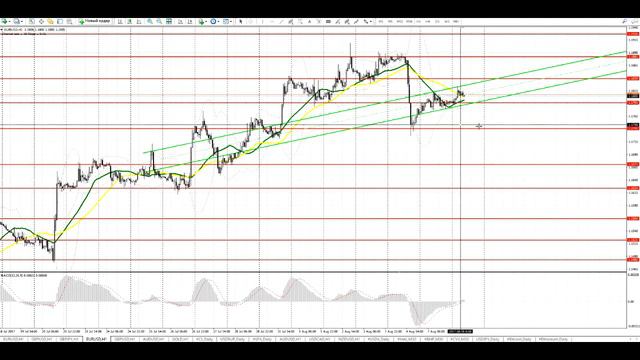Open the USDJPY,Daily chart tab
The width and height of the screenshot is (640, 360).
pos(488,339)
